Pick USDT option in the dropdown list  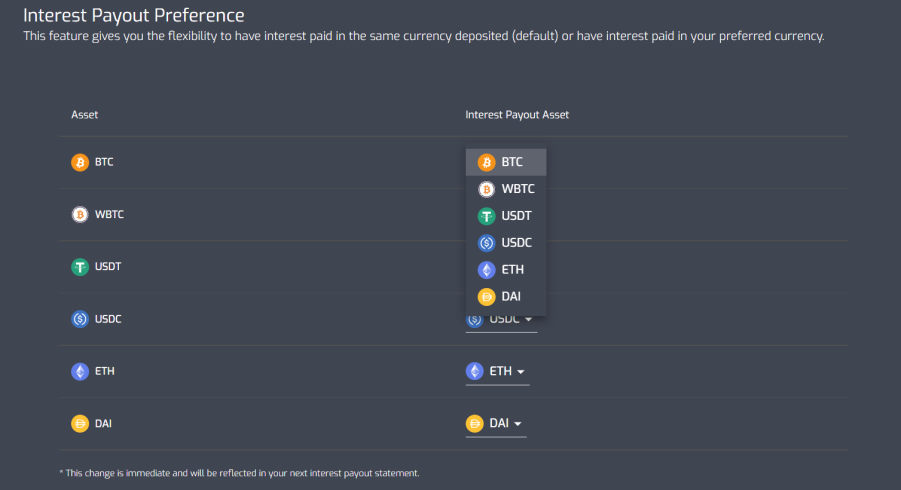pyautogui.click(x=506, y=216)
